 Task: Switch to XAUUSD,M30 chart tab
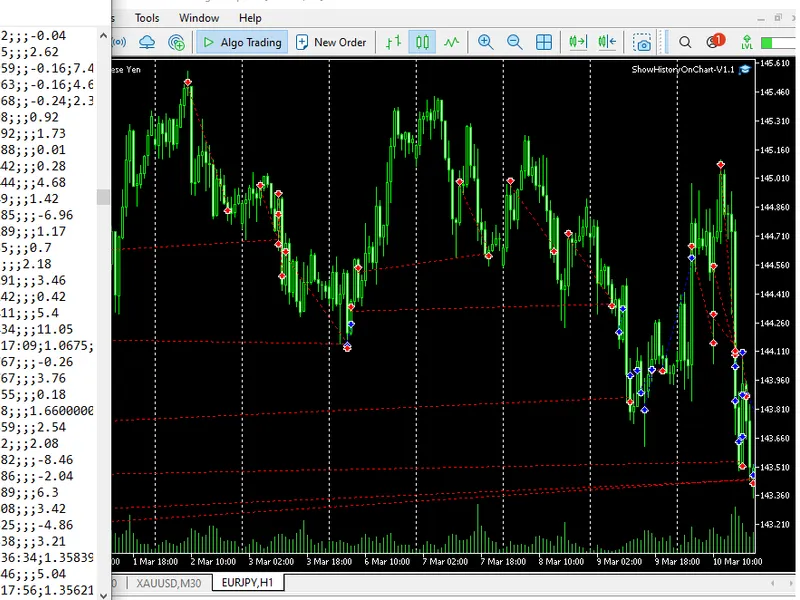169,583
